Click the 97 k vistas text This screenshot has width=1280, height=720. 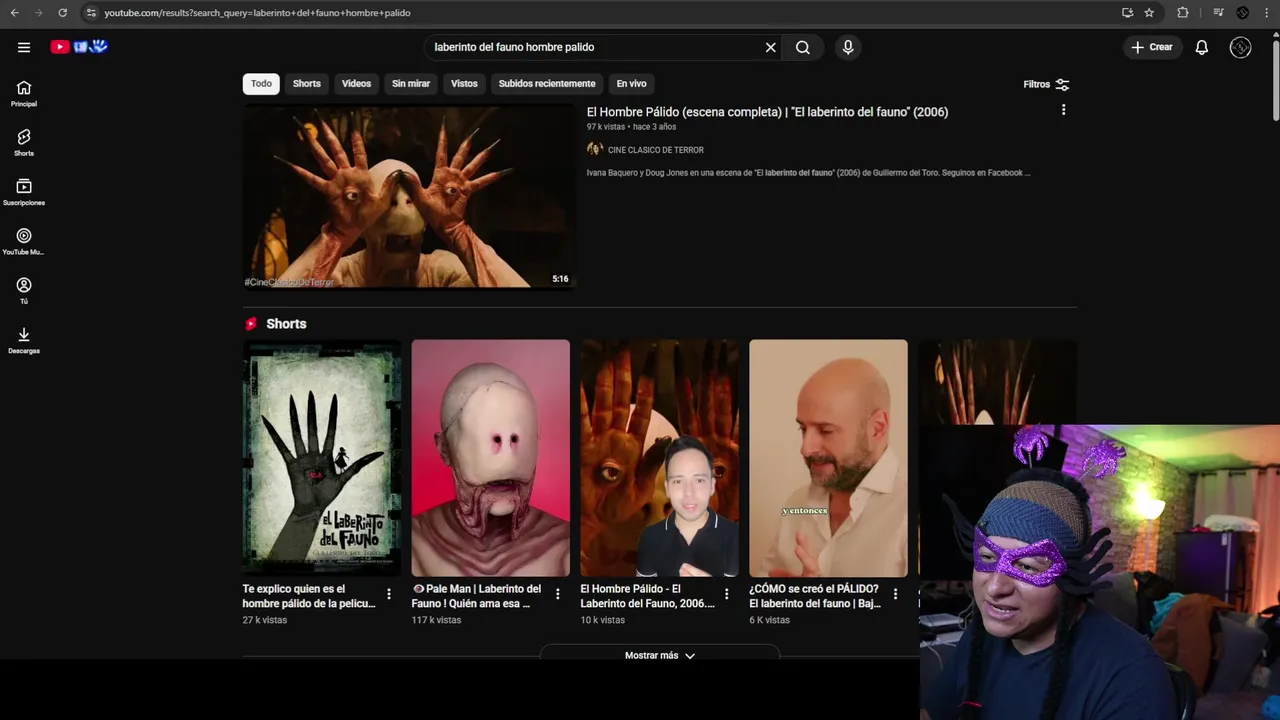(606, 127)
